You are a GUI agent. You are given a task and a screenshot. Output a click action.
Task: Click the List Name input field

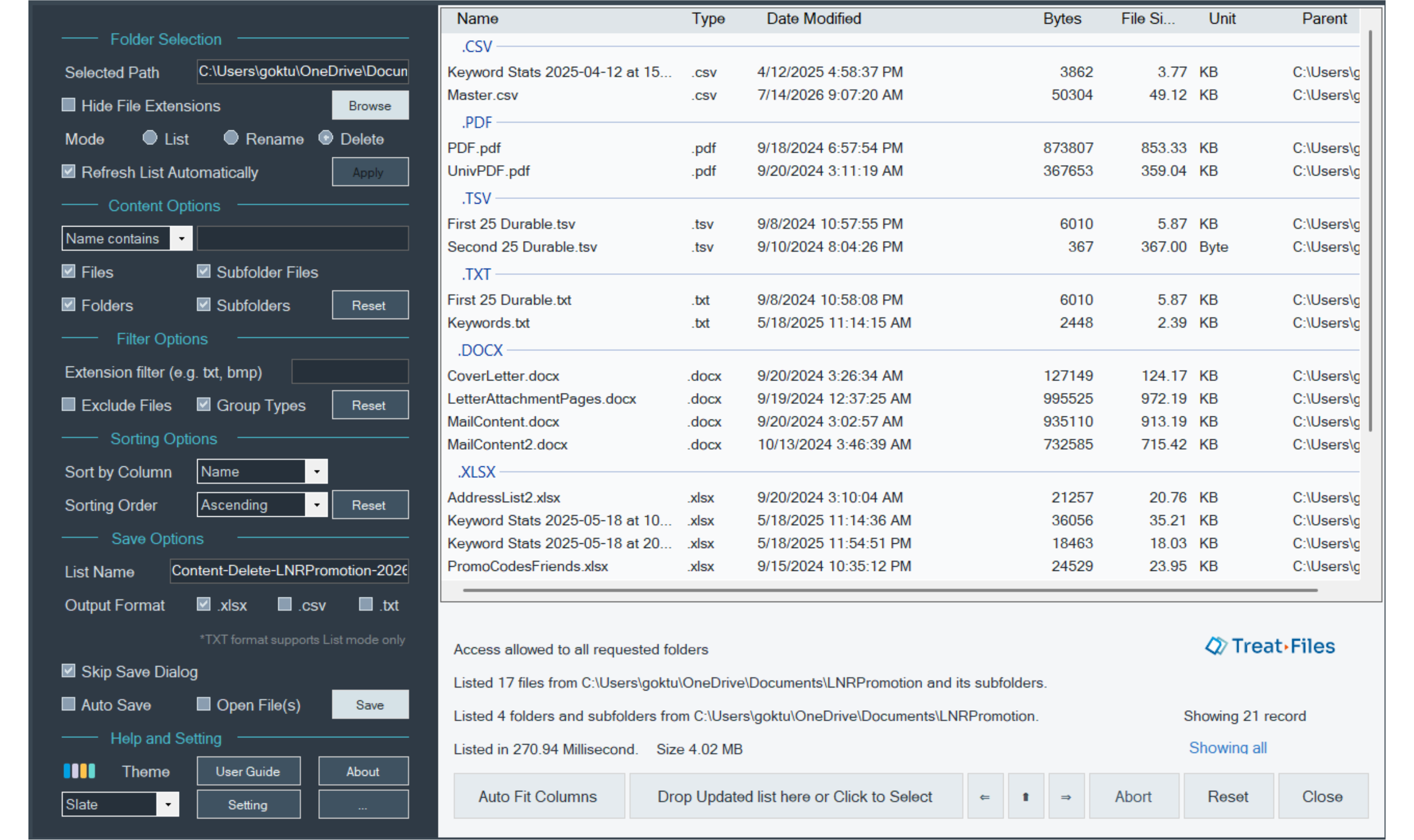(x=289, y=570)
